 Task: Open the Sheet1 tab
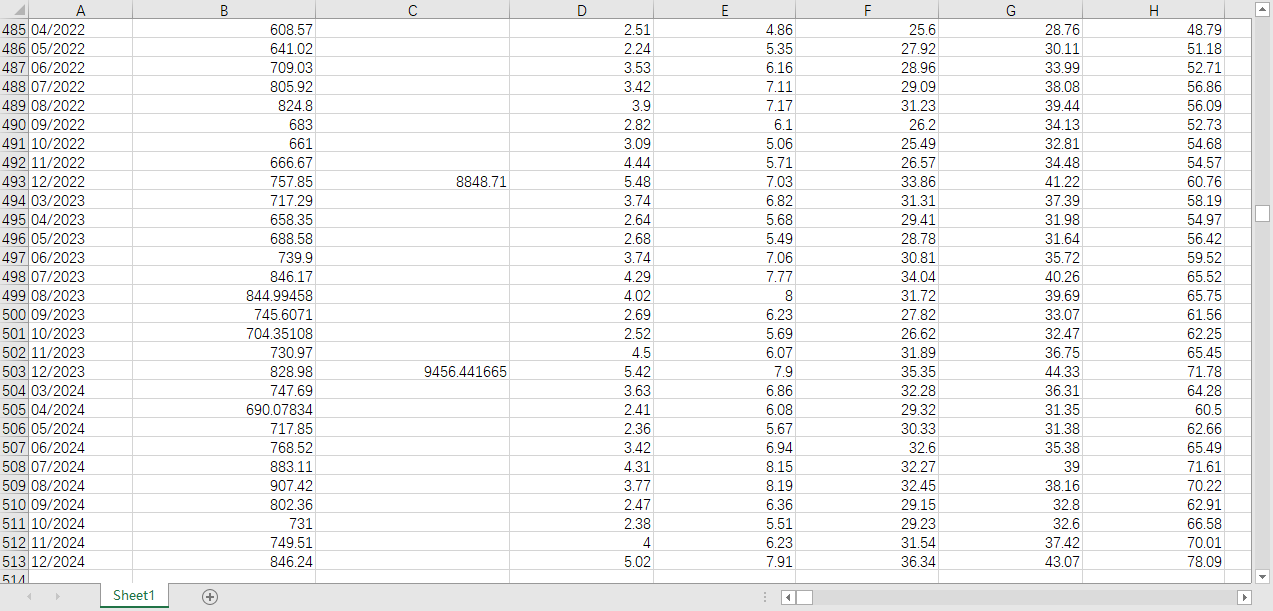pyautogui.click(x=134, y=595)
